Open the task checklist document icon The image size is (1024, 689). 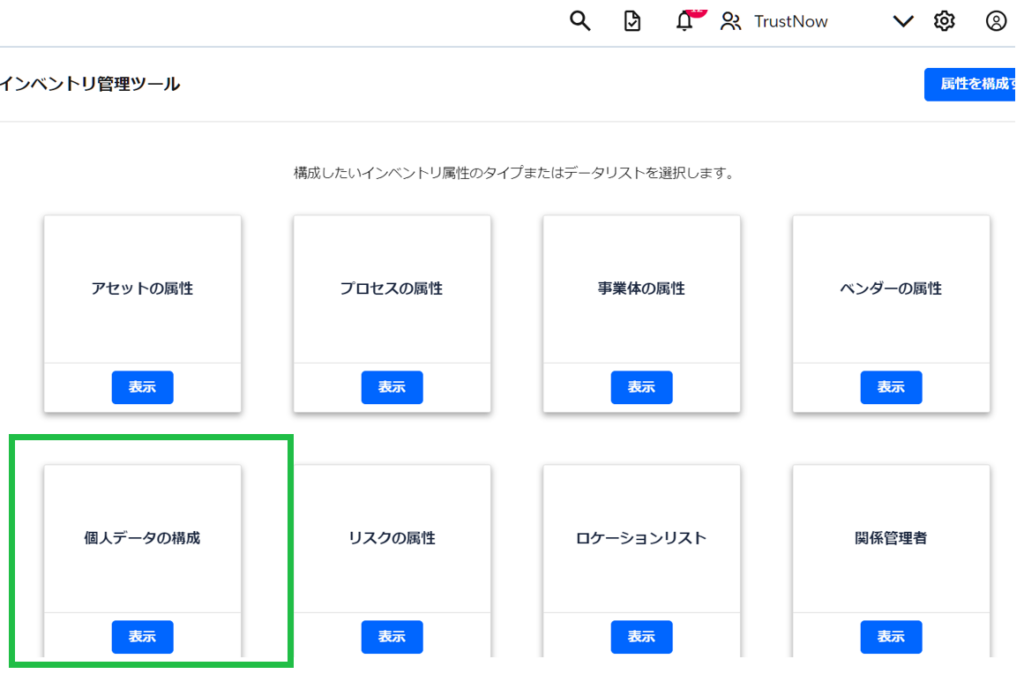(632, 21)
